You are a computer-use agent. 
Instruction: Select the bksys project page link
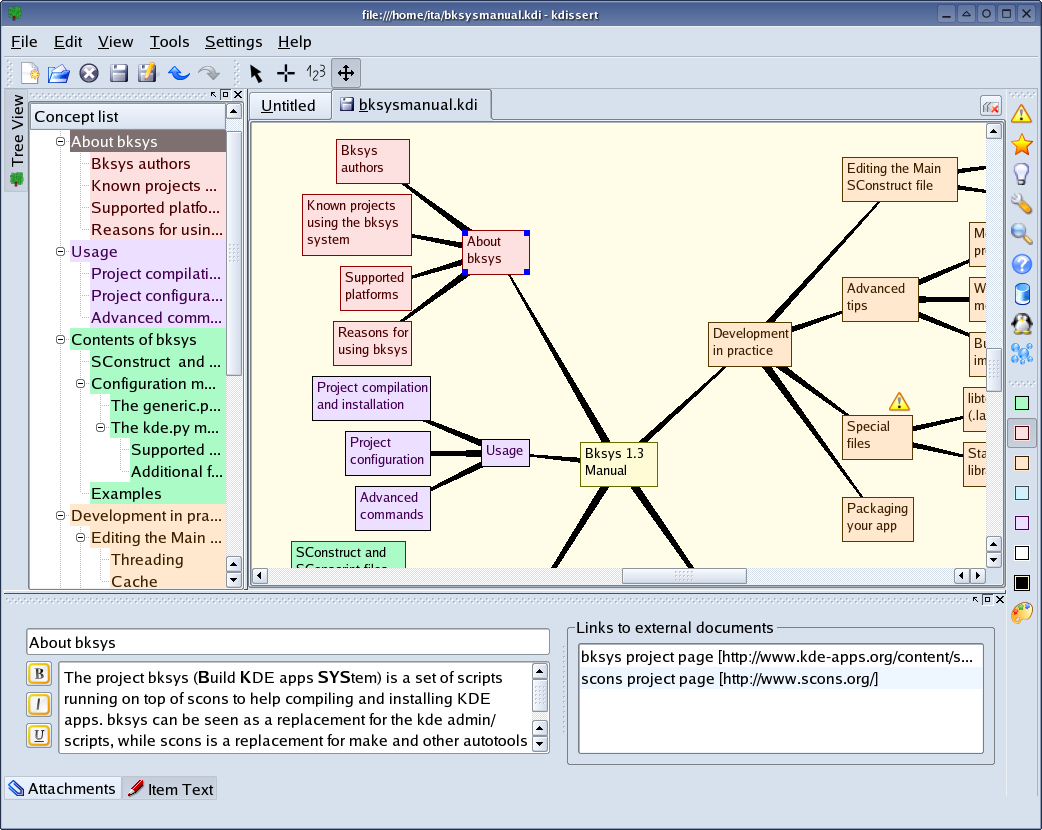tap(780, 657)
